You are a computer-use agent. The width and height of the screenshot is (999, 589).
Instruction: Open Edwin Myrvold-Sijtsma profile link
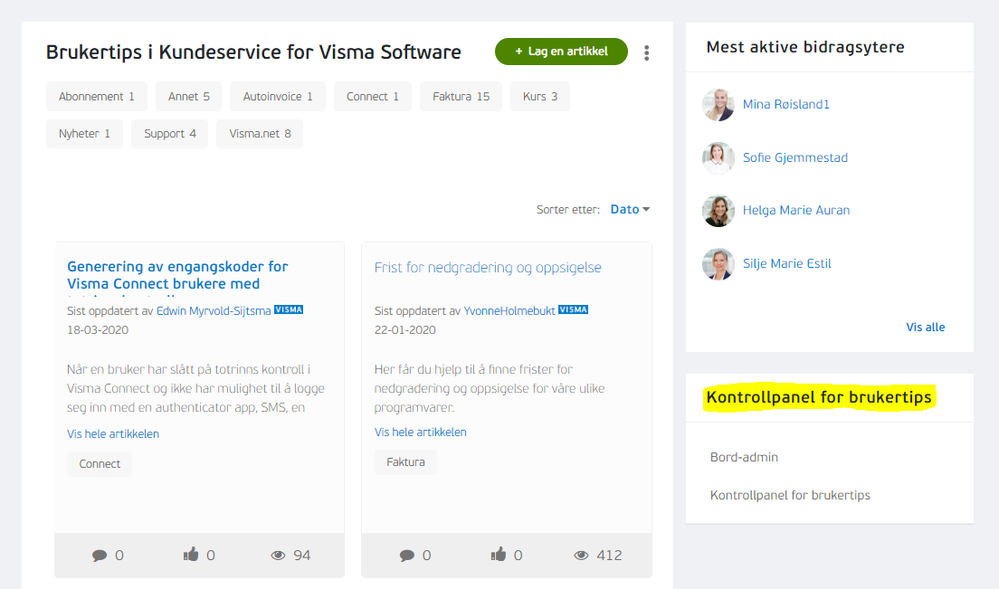213,311
